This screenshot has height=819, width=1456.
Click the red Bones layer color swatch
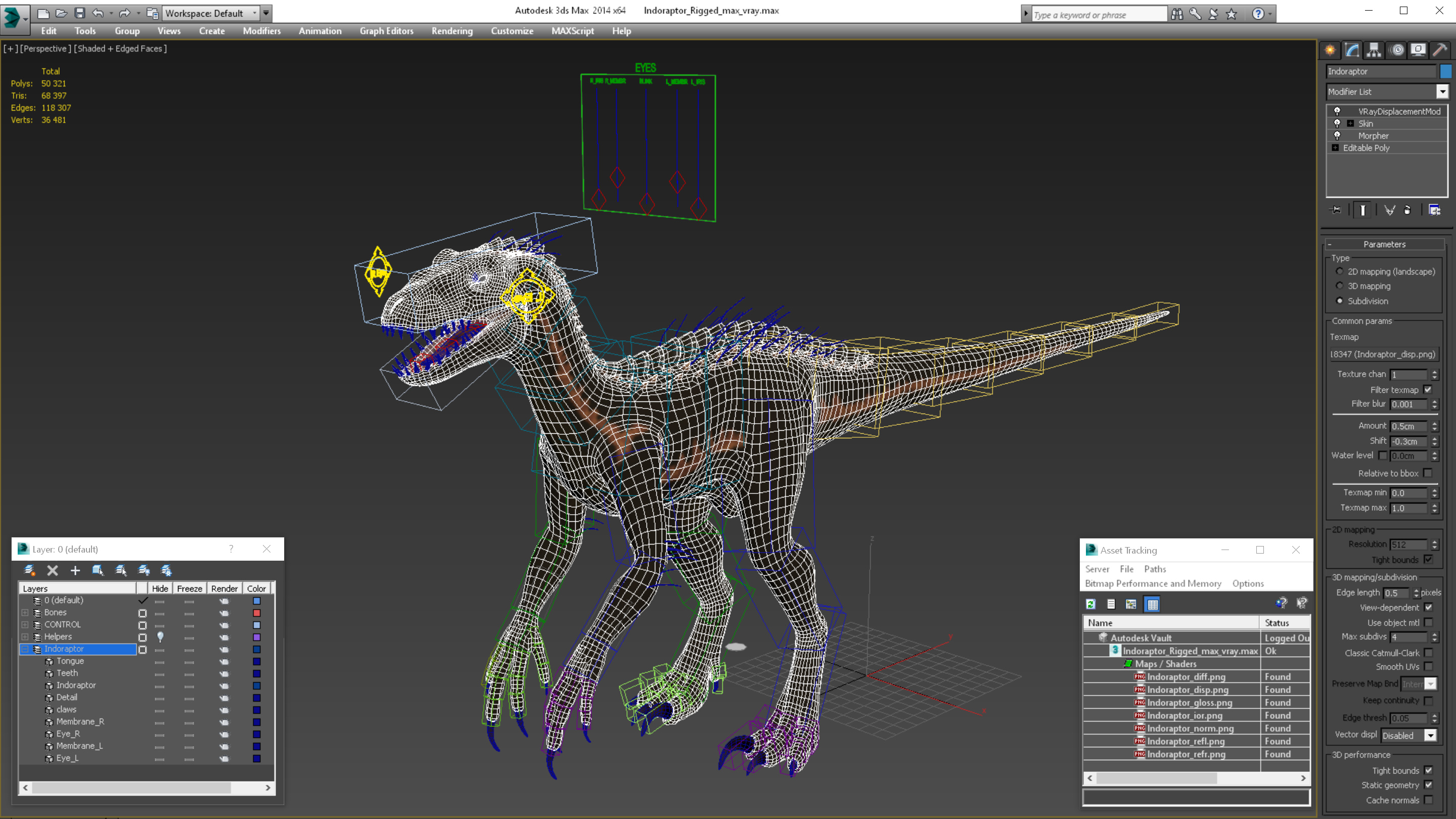tap(257, 613)
